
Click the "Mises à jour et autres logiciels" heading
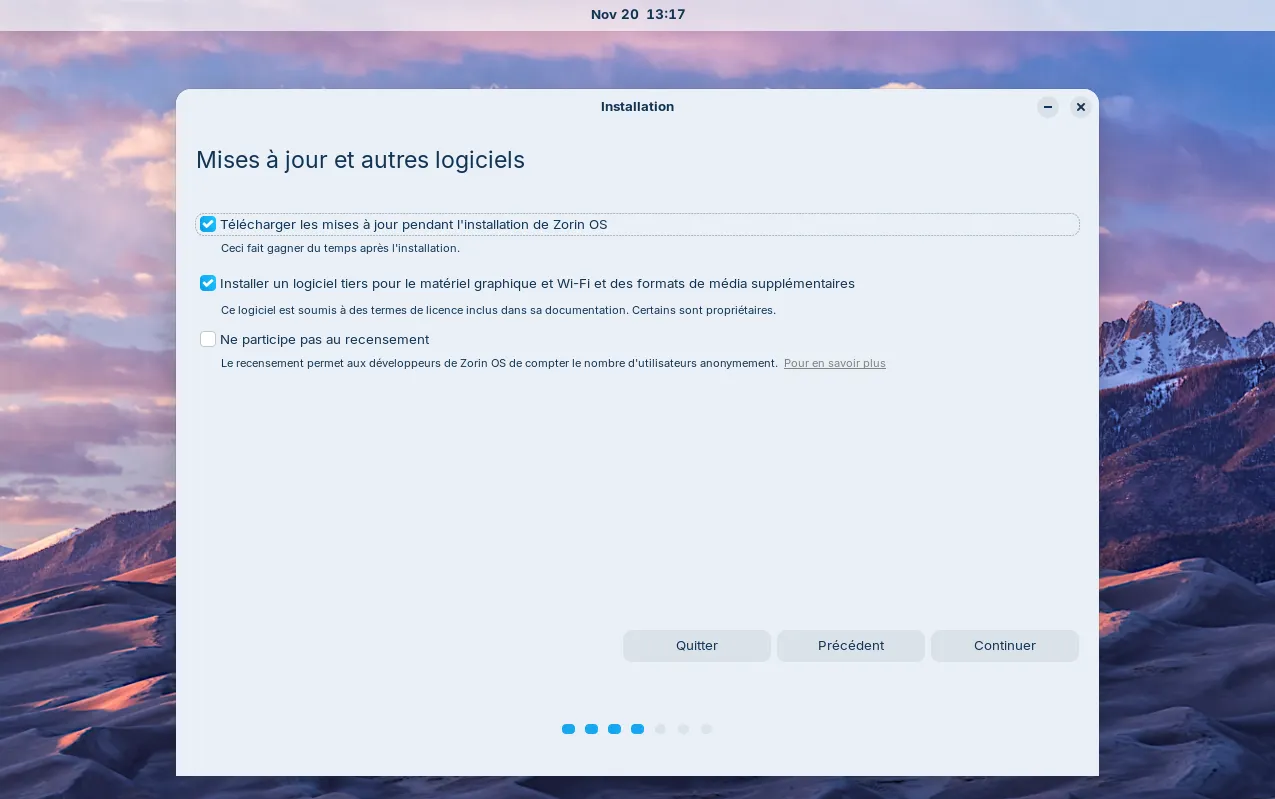(x=360, y=160)
